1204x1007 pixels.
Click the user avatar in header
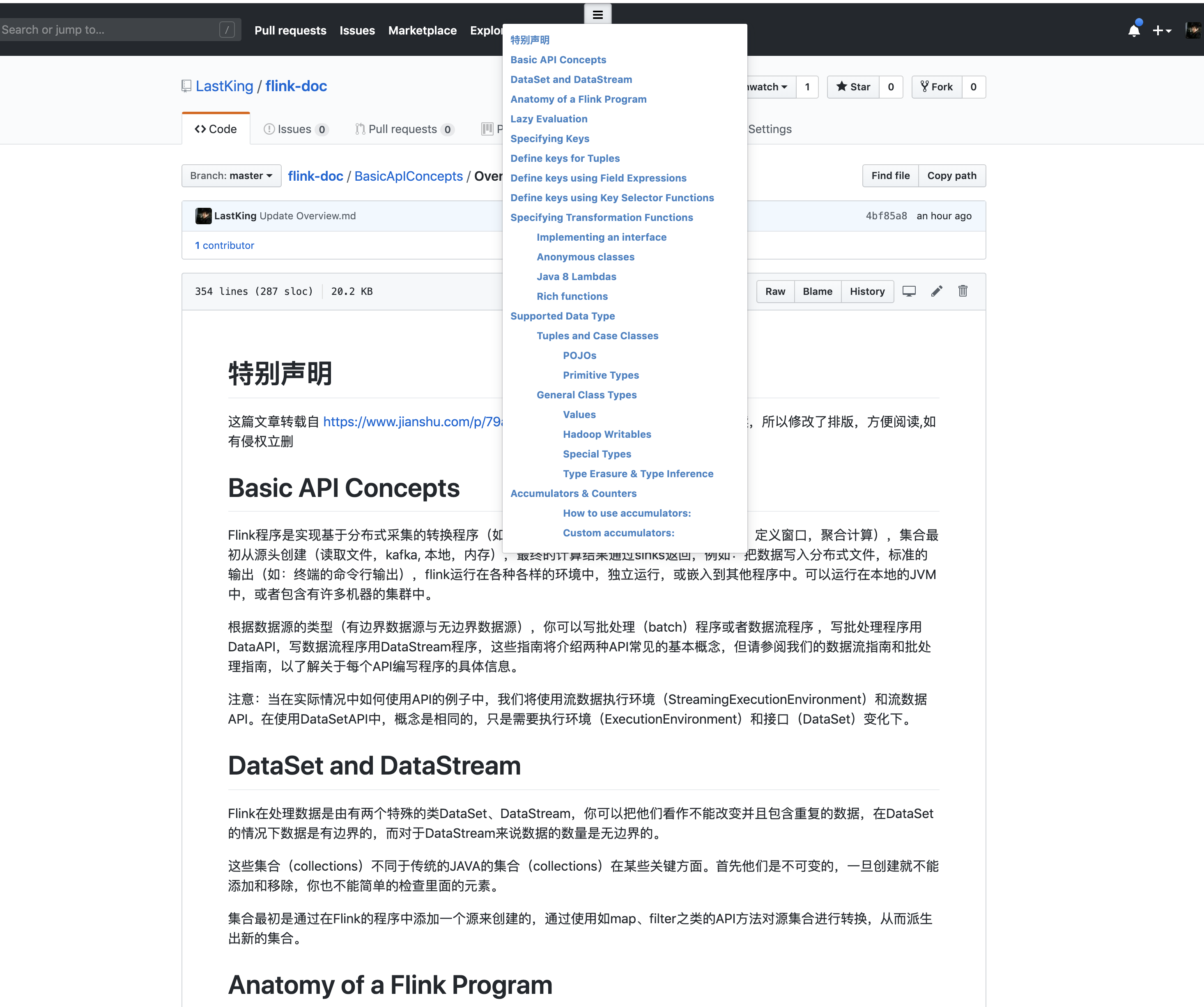click(x=1193, y=30)
